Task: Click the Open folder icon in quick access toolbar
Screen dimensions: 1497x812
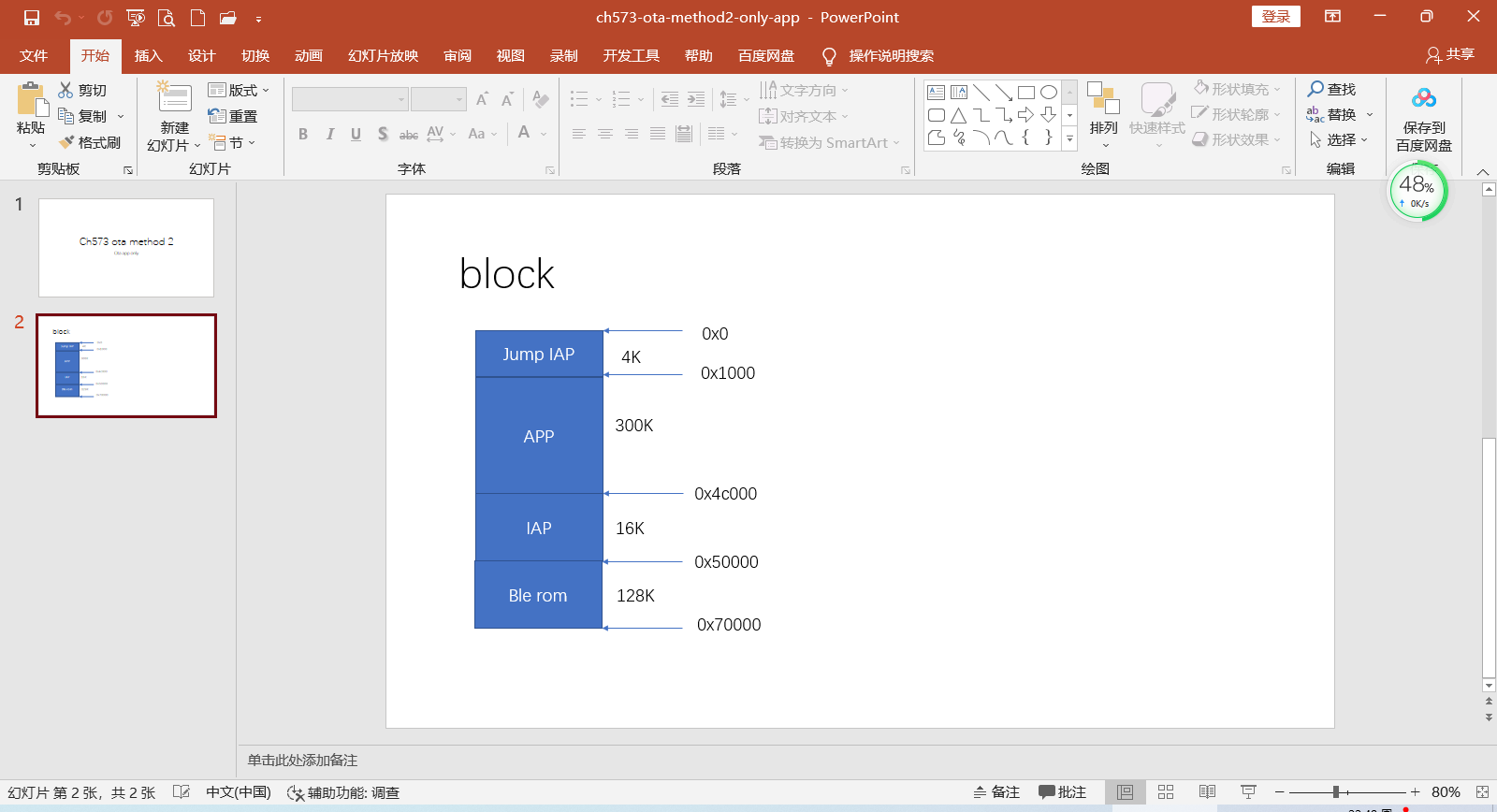Action: [227, 18]
